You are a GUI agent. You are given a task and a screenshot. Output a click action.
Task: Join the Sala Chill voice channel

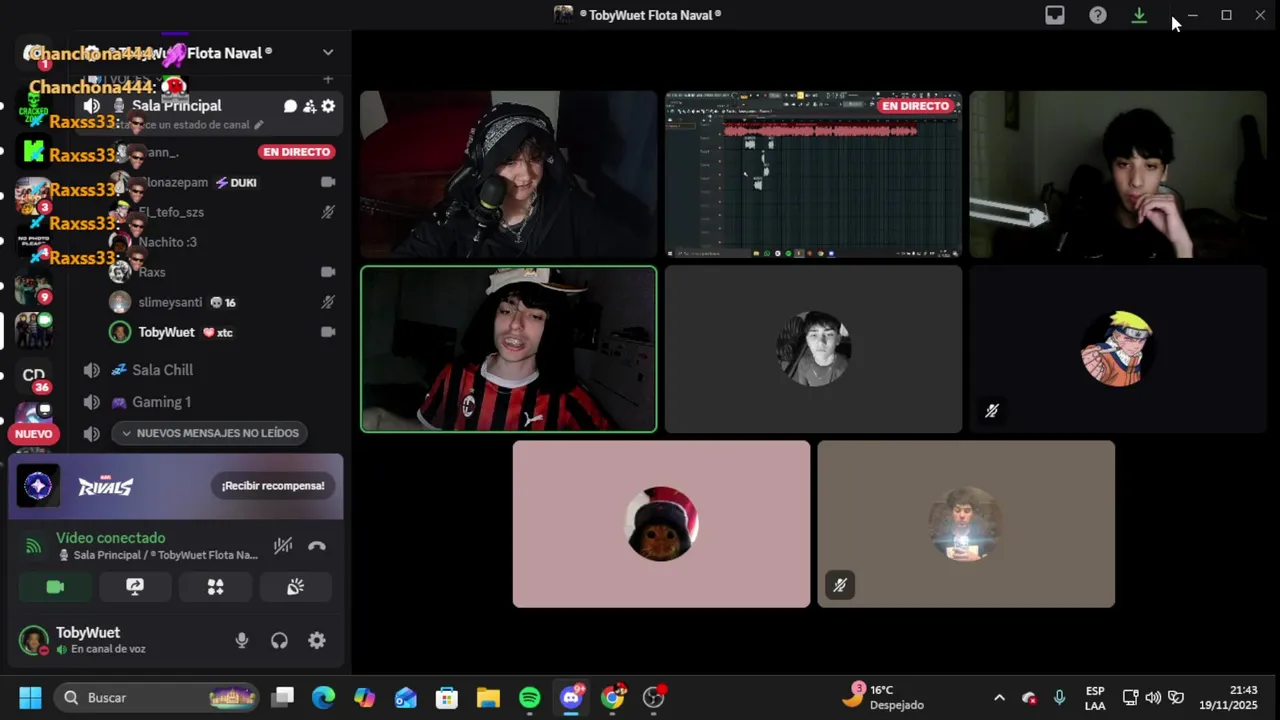pos(208,370)
